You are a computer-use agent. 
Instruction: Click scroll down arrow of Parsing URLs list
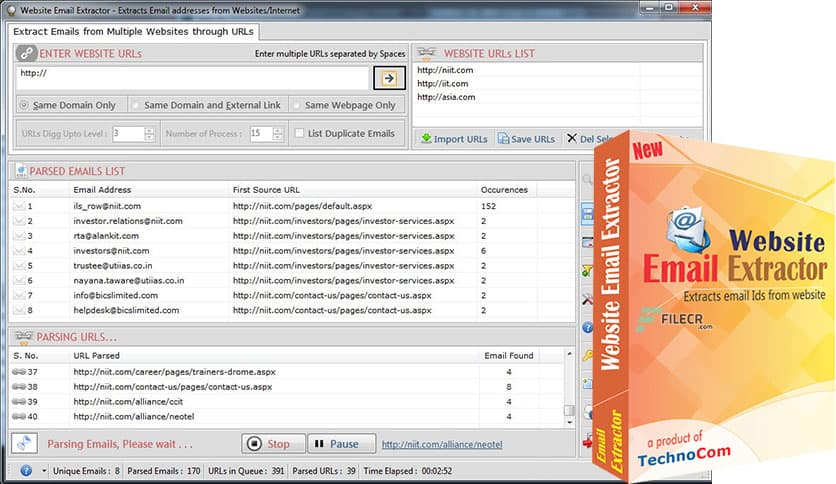pos(569,422)
